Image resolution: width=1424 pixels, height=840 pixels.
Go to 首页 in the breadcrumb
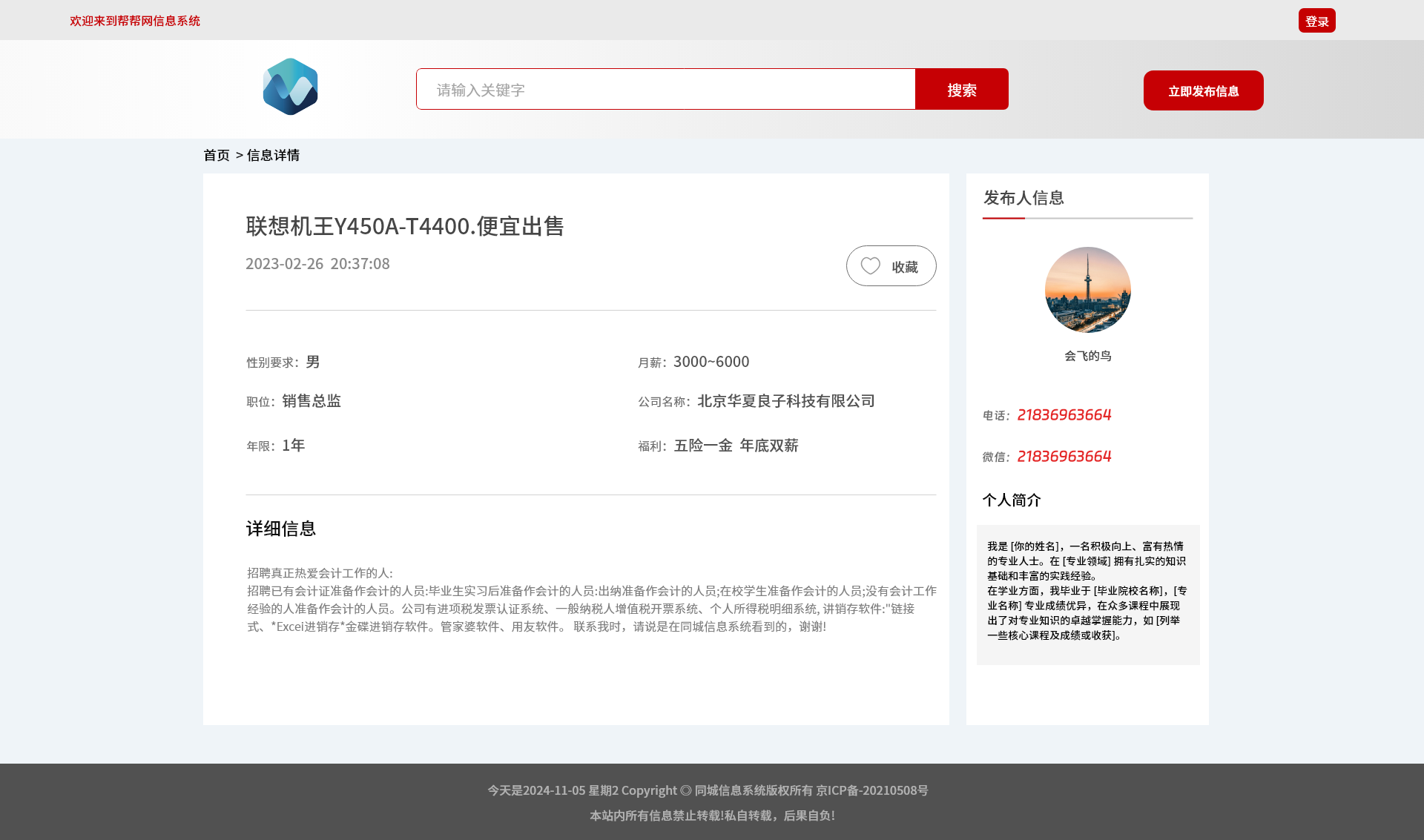[x=217, y=155]
